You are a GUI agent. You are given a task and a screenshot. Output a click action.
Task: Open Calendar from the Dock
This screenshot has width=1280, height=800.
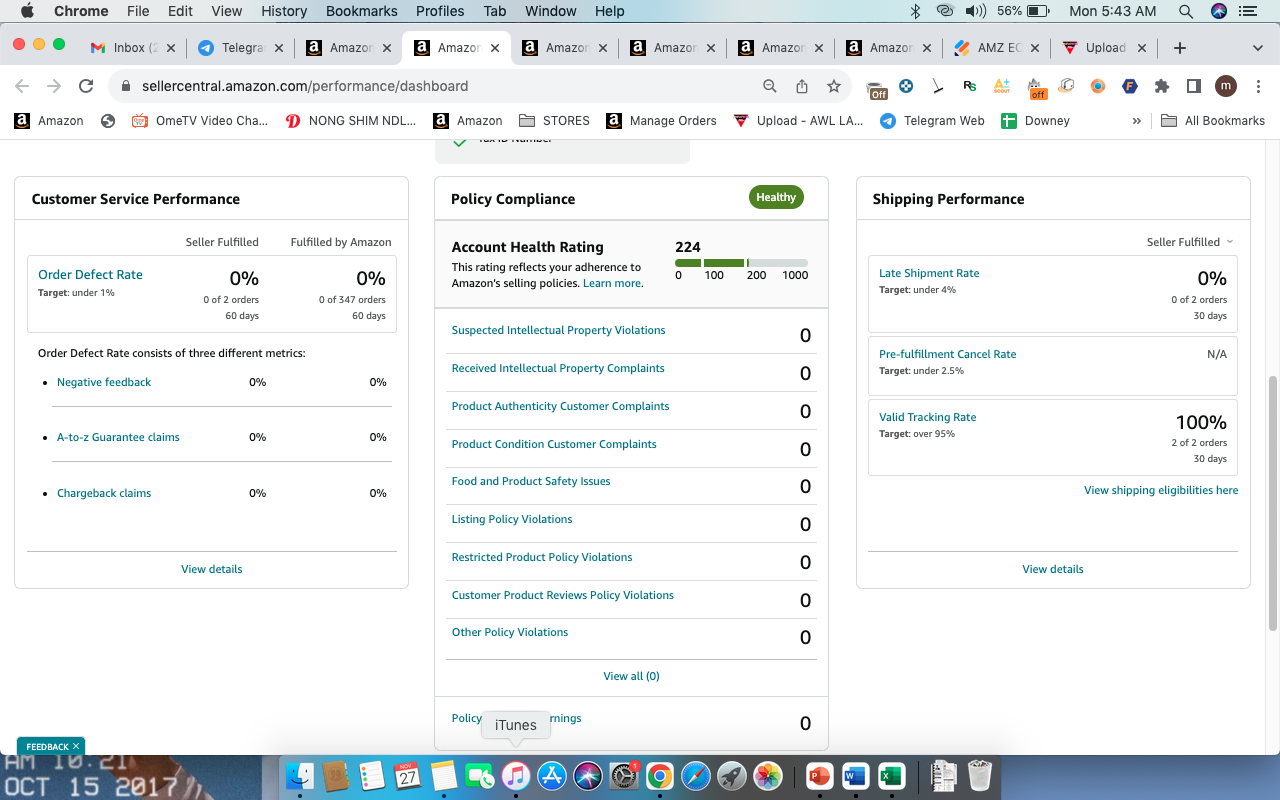(x=408, y=776)
